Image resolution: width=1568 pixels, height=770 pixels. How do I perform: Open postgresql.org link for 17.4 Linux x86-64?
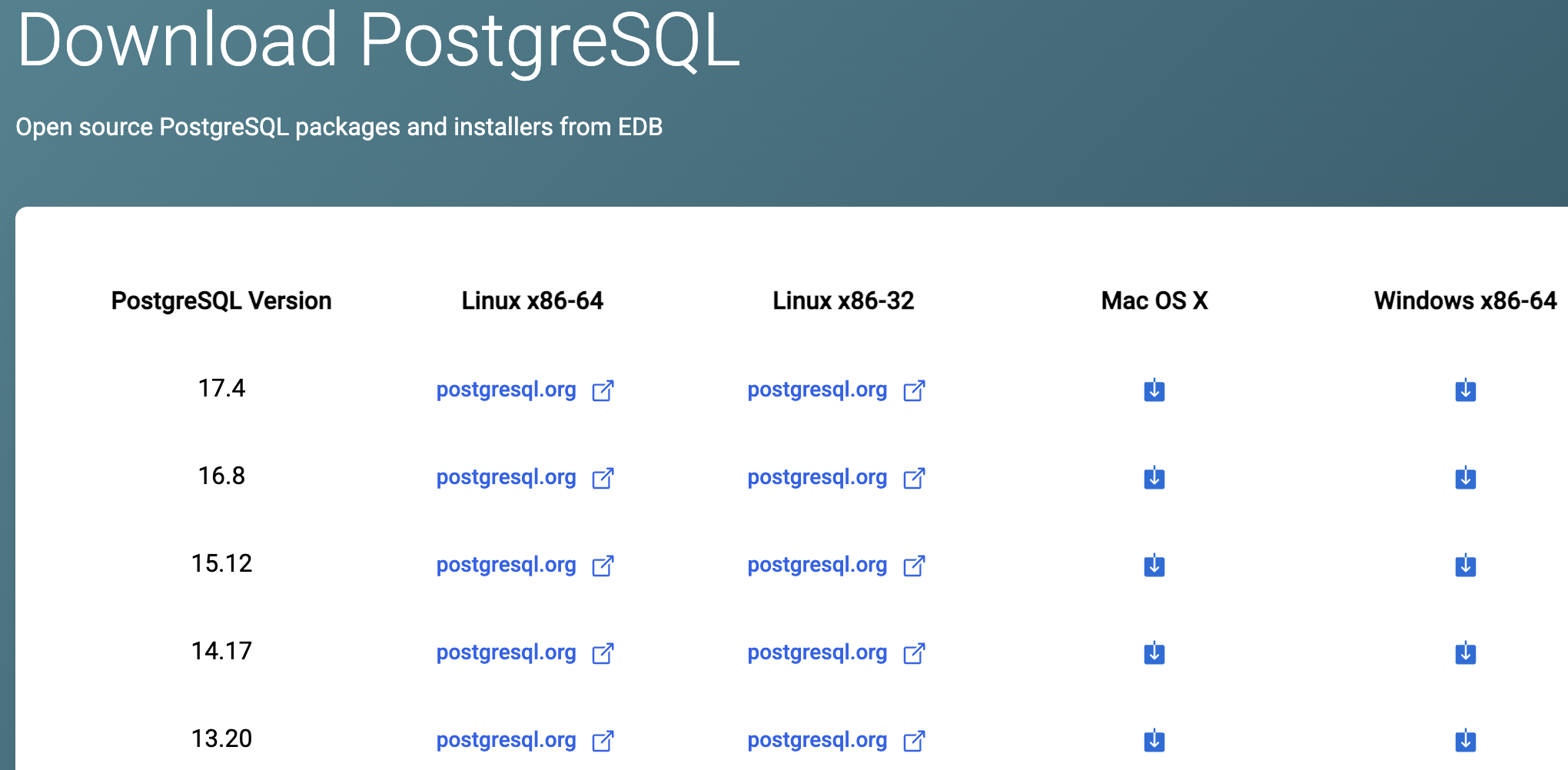[506, 390]
